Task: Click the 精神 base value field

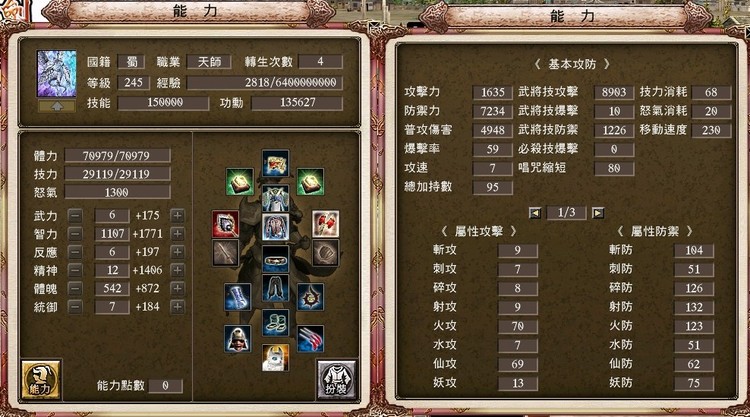Action: click(112, 270)
